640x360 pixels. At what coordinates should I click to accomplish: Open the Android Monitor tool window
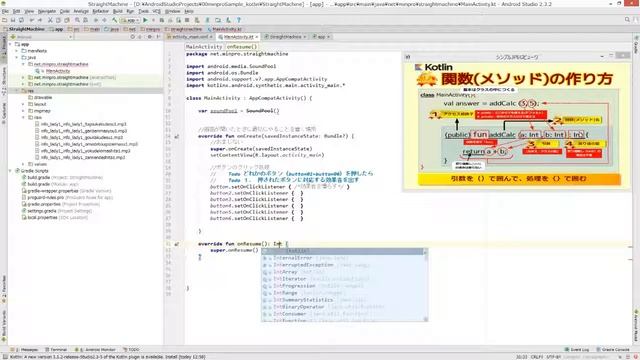pos(96,350)
